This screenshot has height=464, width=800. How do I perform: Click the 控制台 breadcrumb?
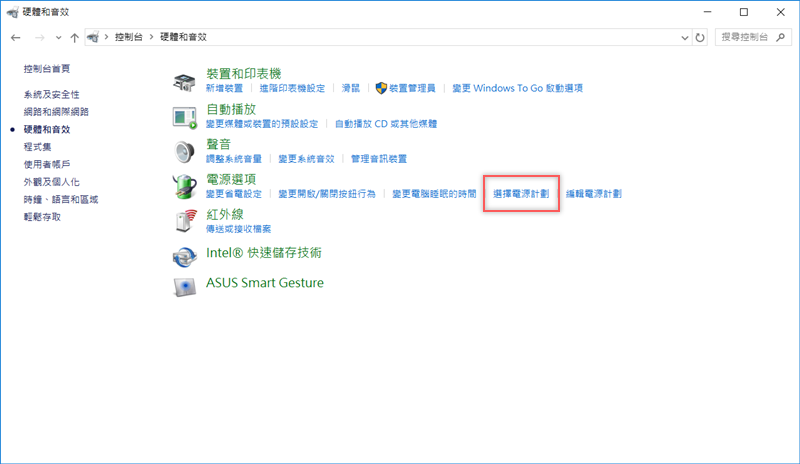[129, 37]
